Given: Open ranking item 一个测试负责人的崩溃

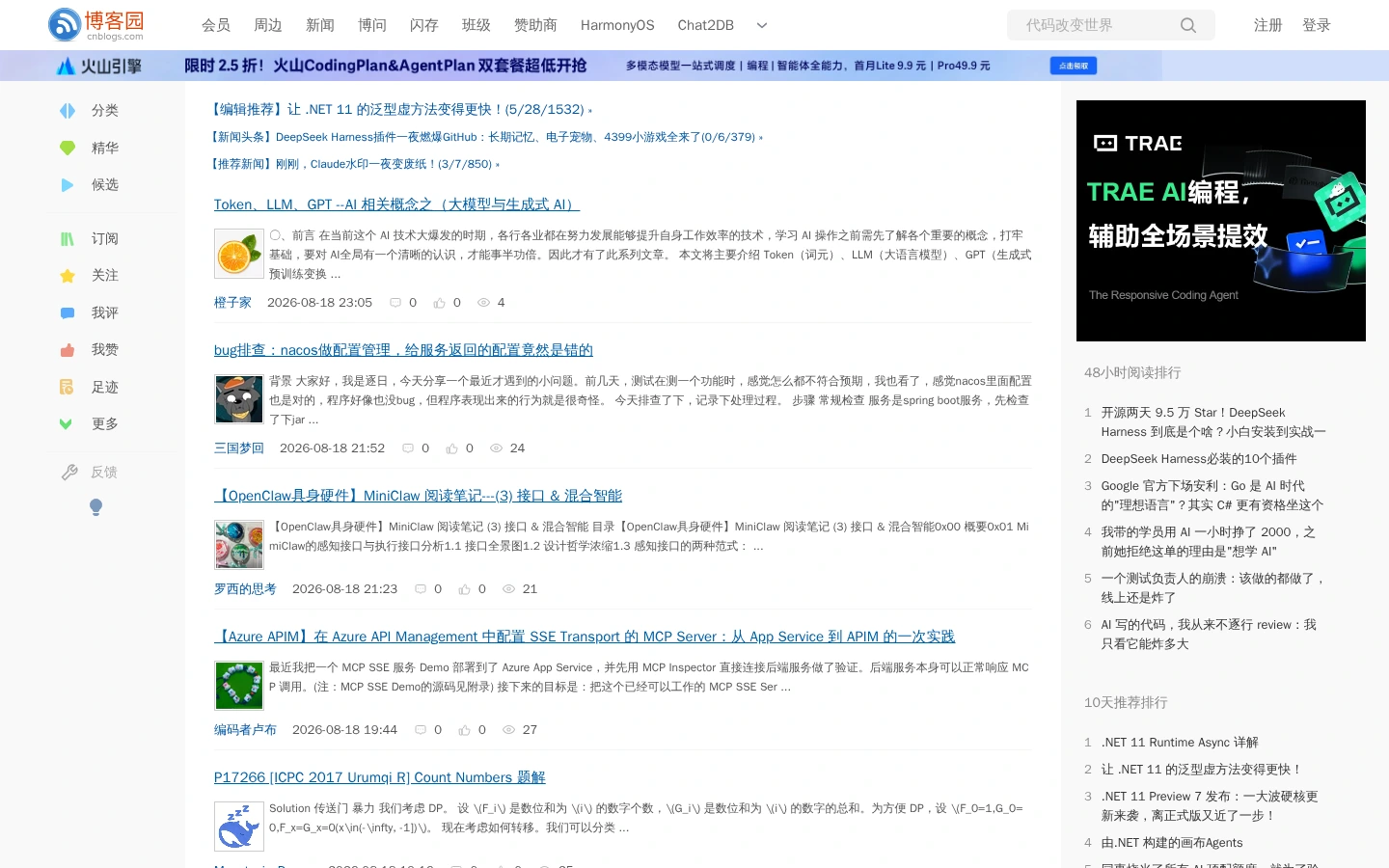Looking at the screenshot, I should pyautogui.click(x=1214, y=588).
